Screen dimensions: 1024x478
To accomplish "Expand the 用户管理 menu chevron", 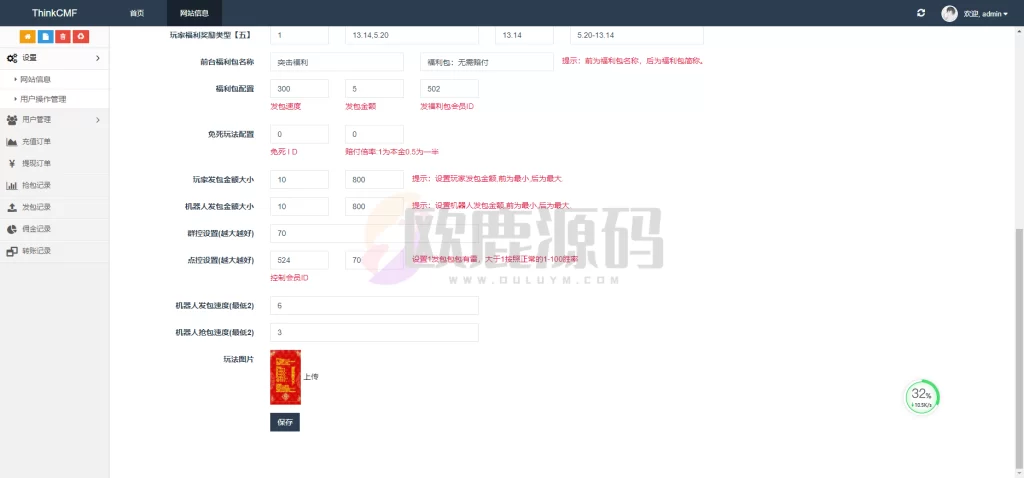I will click(98, 120).
